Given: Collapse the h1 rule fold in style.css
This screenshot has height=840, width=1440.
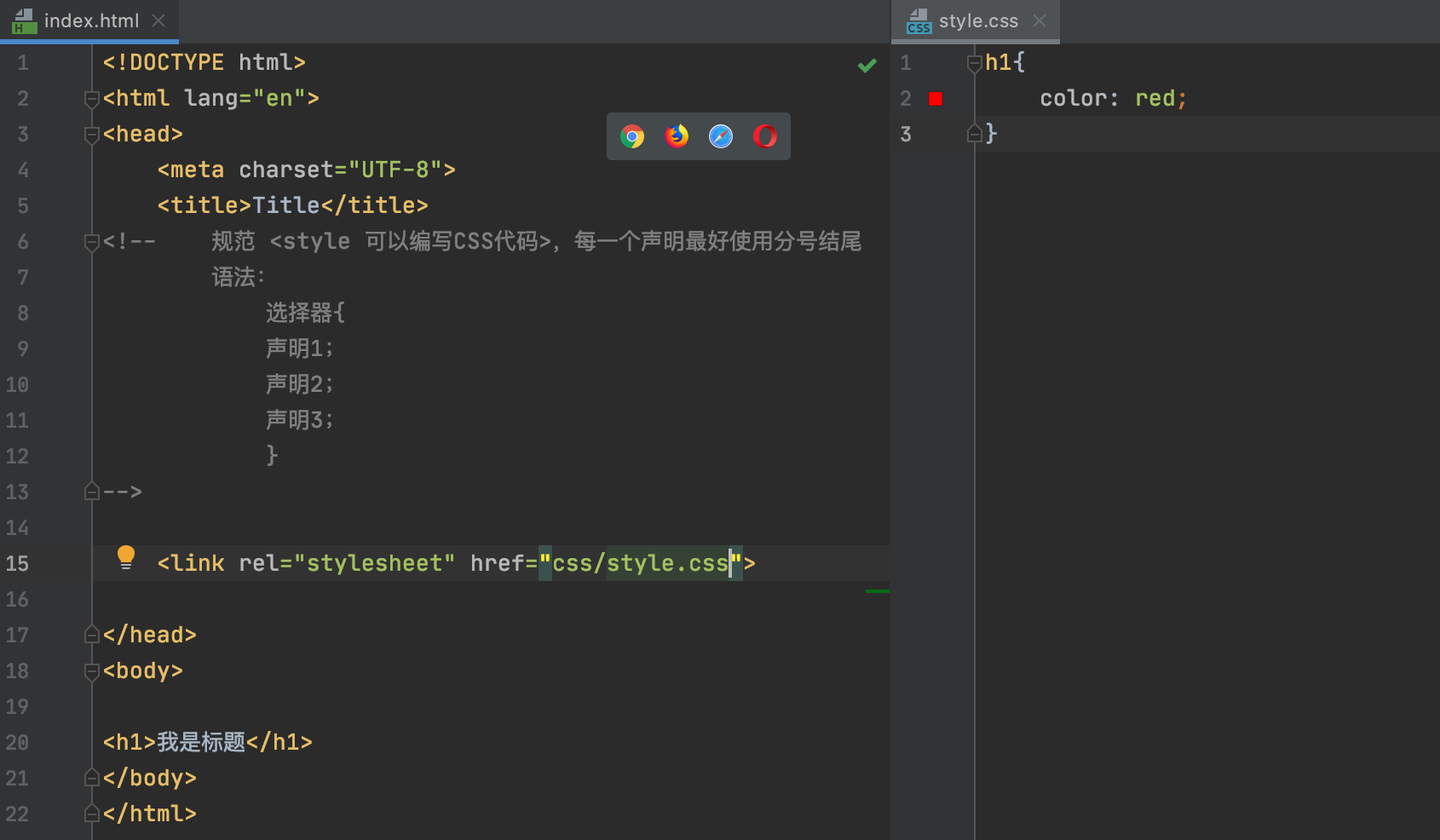Looking at the screenshot, I should pos(975,63).
